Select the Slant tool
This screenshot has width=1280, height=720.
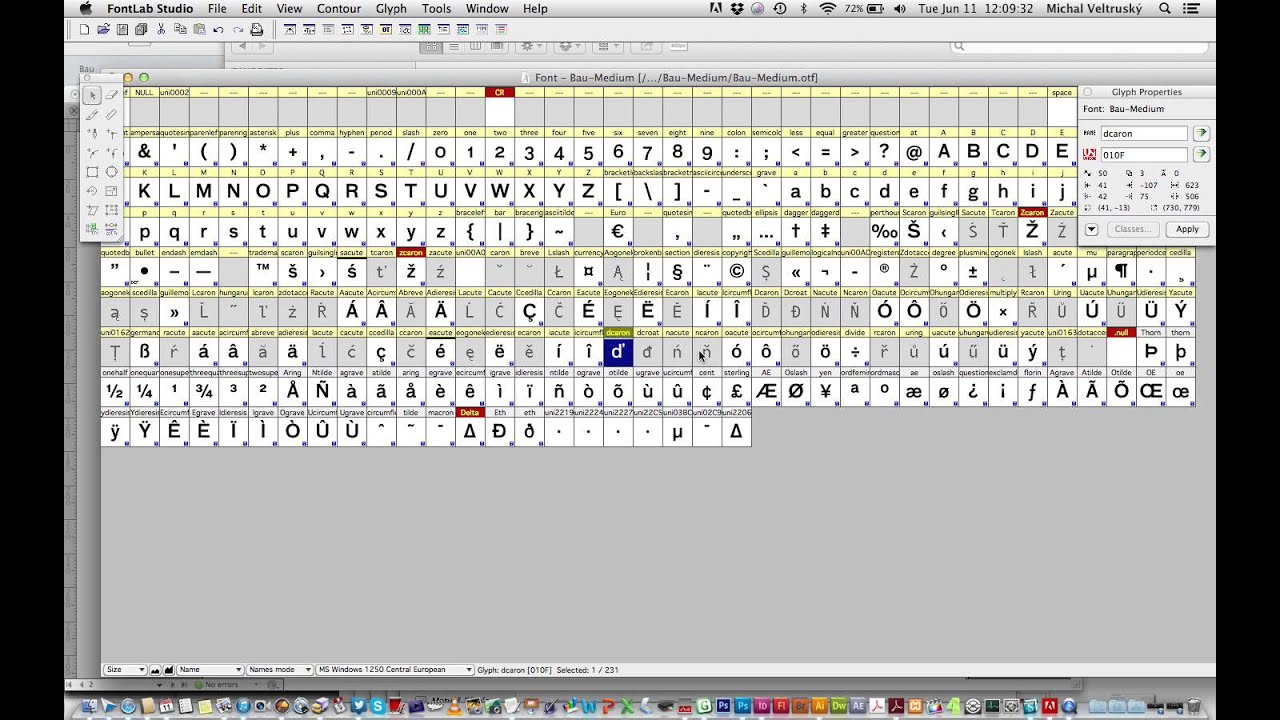coord(92,210)
